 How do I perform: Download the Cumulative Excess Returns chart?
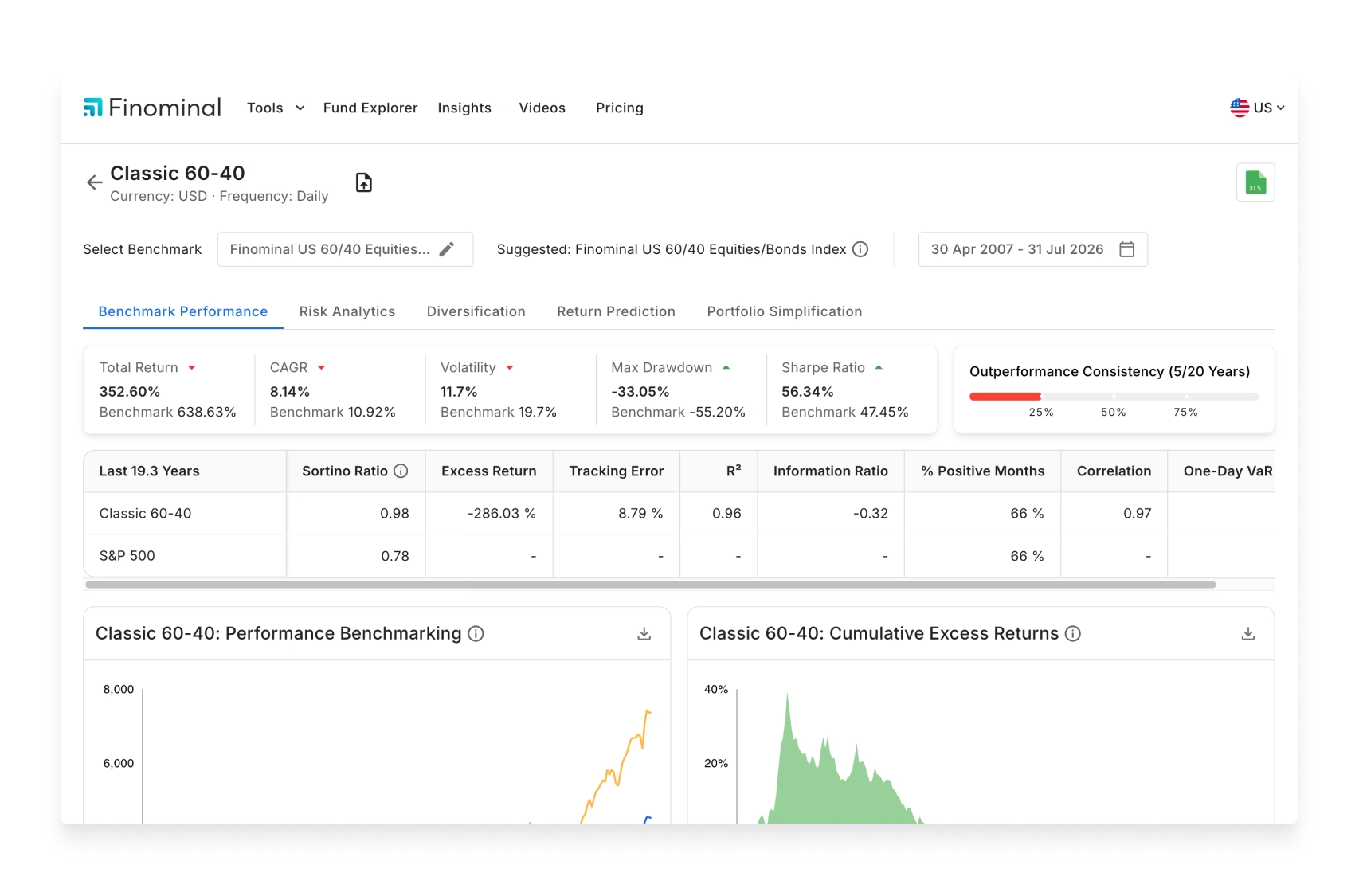[x=1248, y=633]
